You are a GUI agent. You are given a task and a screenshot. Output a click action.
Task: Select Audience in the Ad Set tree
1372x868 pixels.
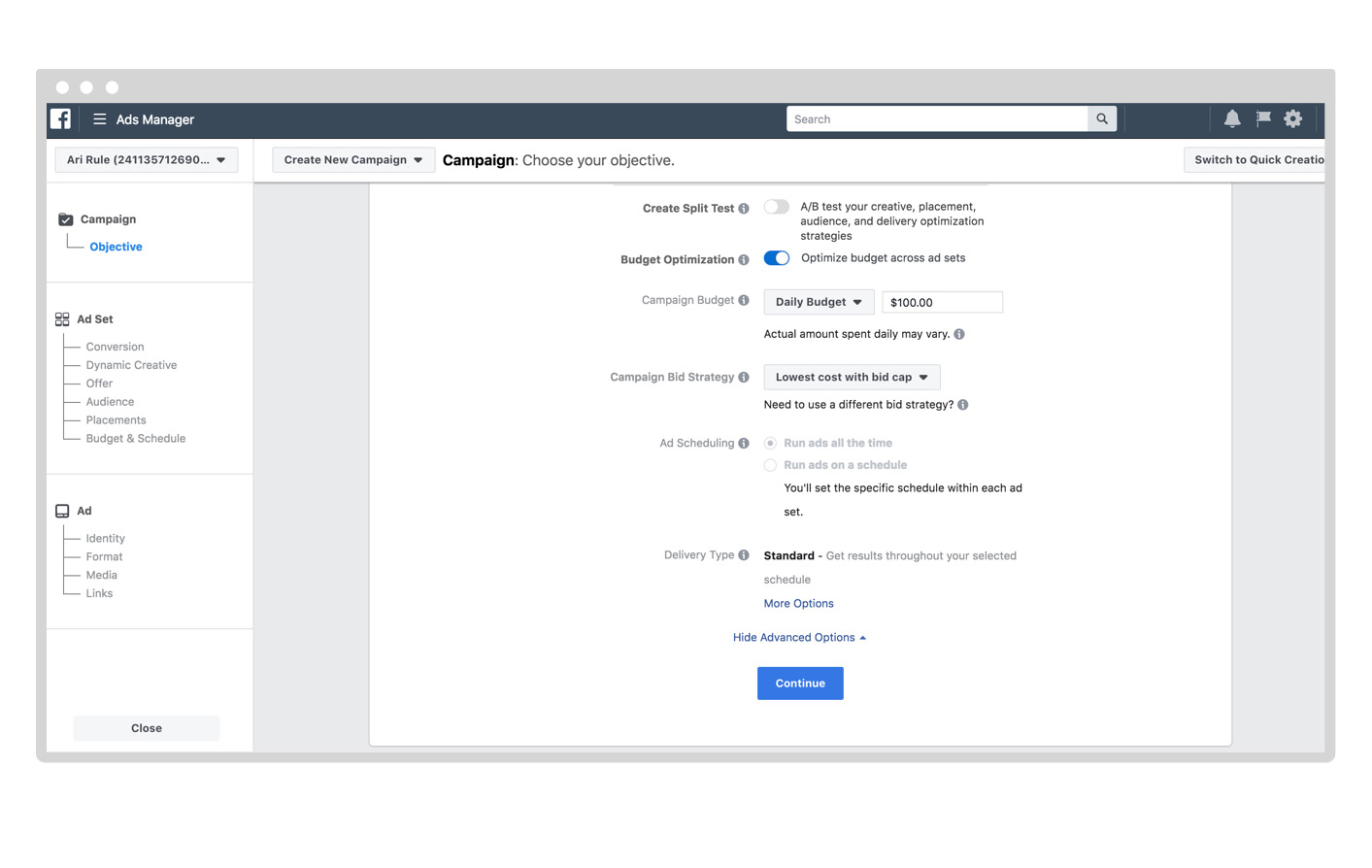(110, 402)
